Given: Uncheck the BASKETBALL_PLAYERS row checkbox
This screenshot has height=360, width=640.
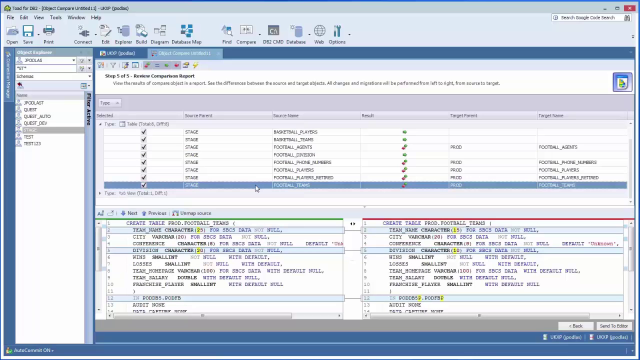Looking at the screenshot, I should (x=144, y=132).
